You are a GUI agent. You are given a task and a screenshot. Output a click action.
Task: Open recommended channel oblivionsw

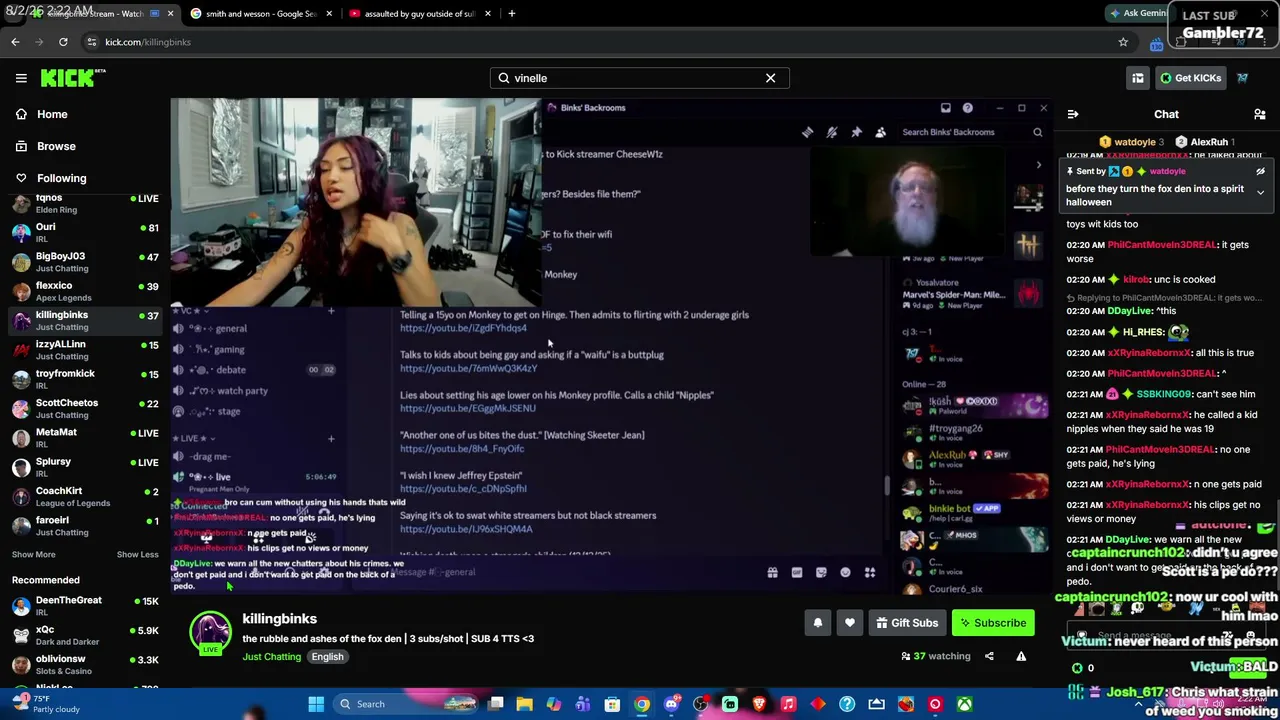click(85, 665)
